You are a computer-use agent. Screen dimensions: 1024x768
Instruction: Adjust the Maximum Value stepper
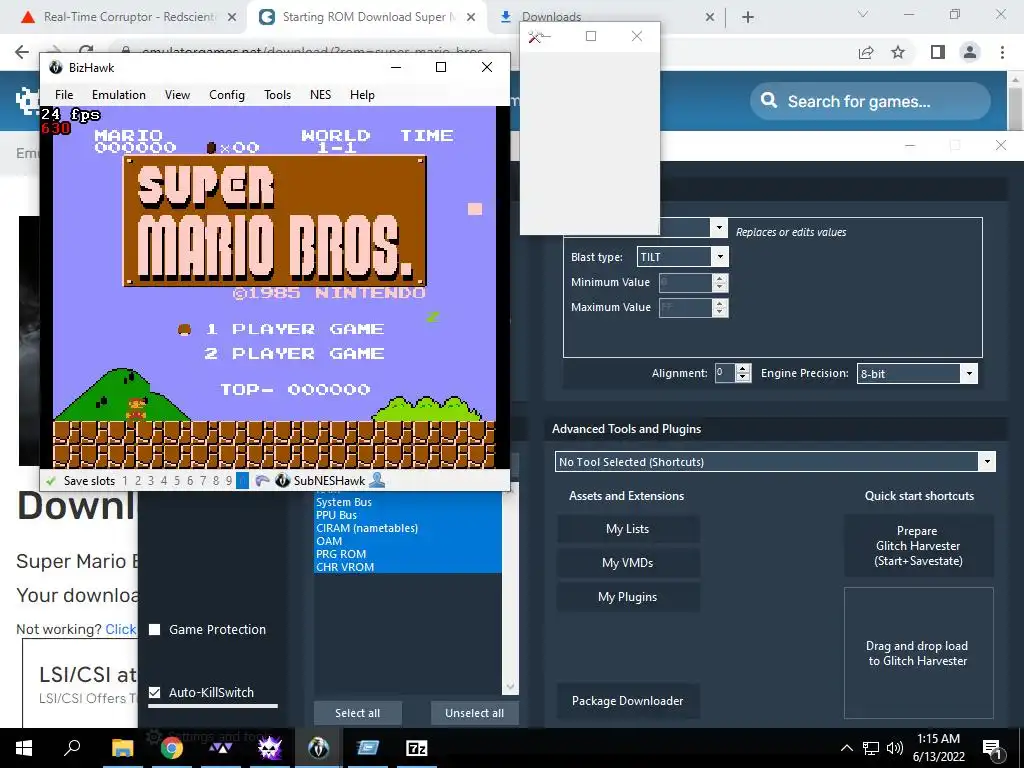coord(720,308)
